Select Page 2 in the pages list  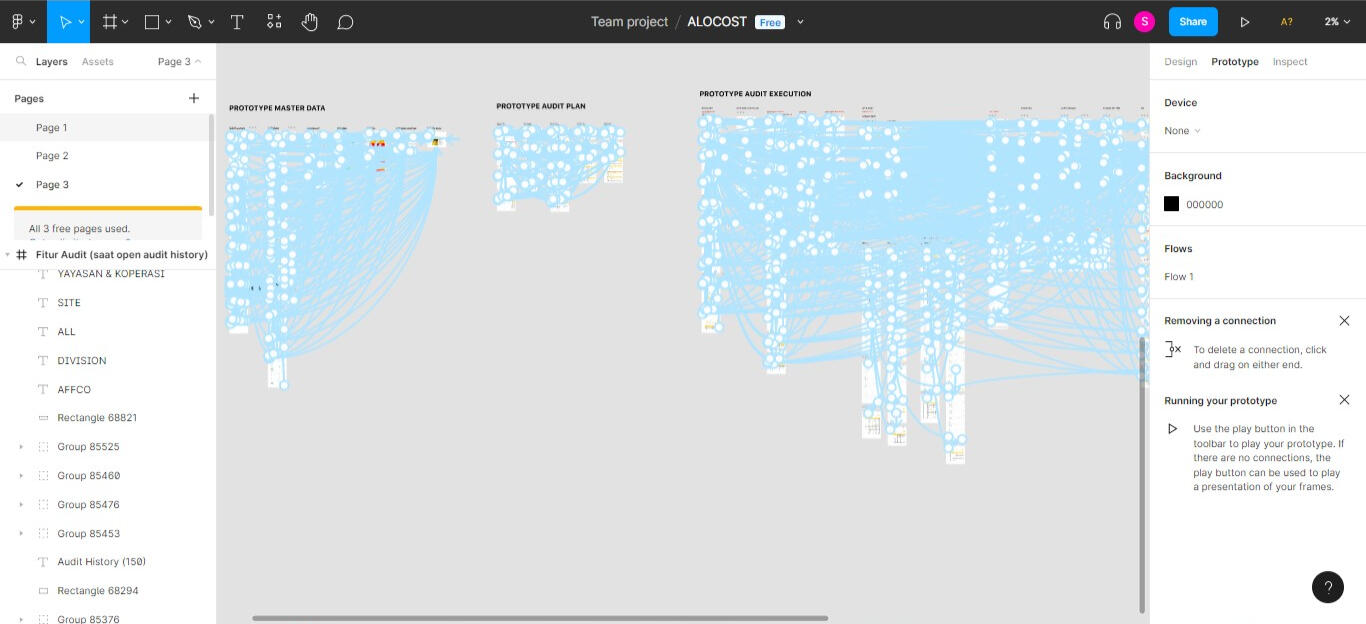pyautogui.click(x=52, y=156)
